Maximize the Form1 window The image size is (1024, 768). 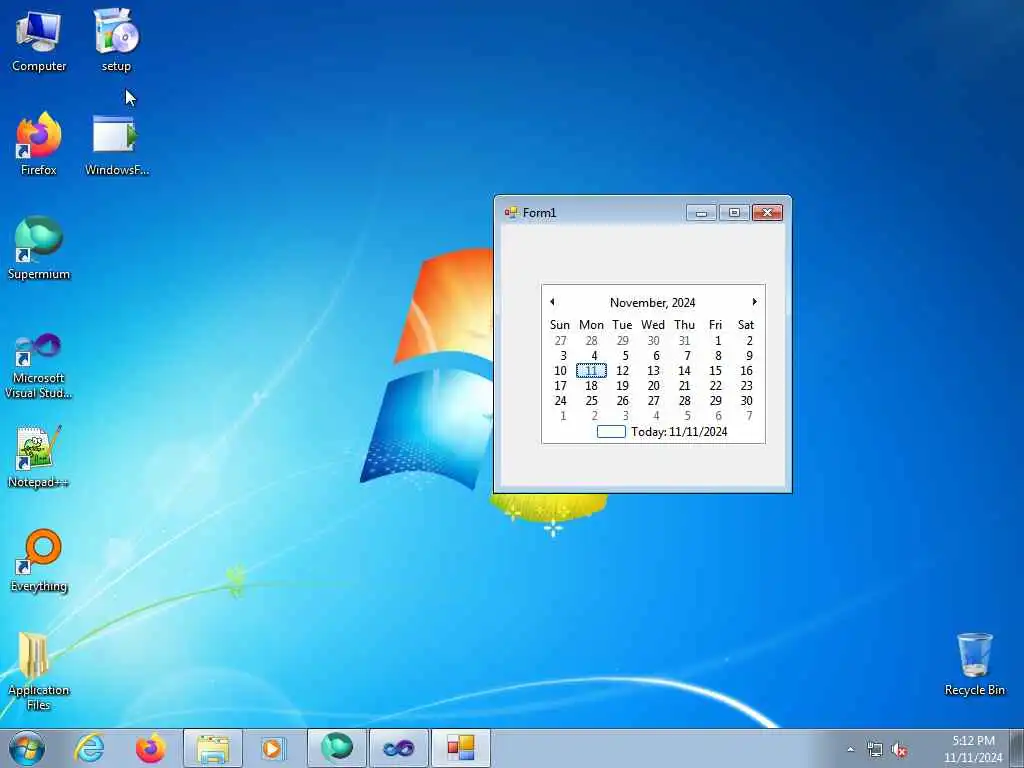tap(734, 213)
